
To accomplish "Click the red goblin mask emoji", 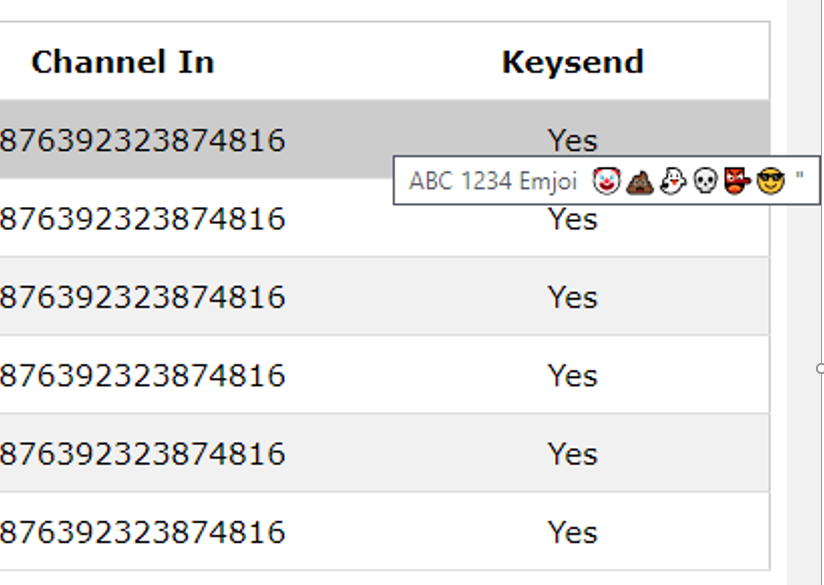I will [738, 181].
